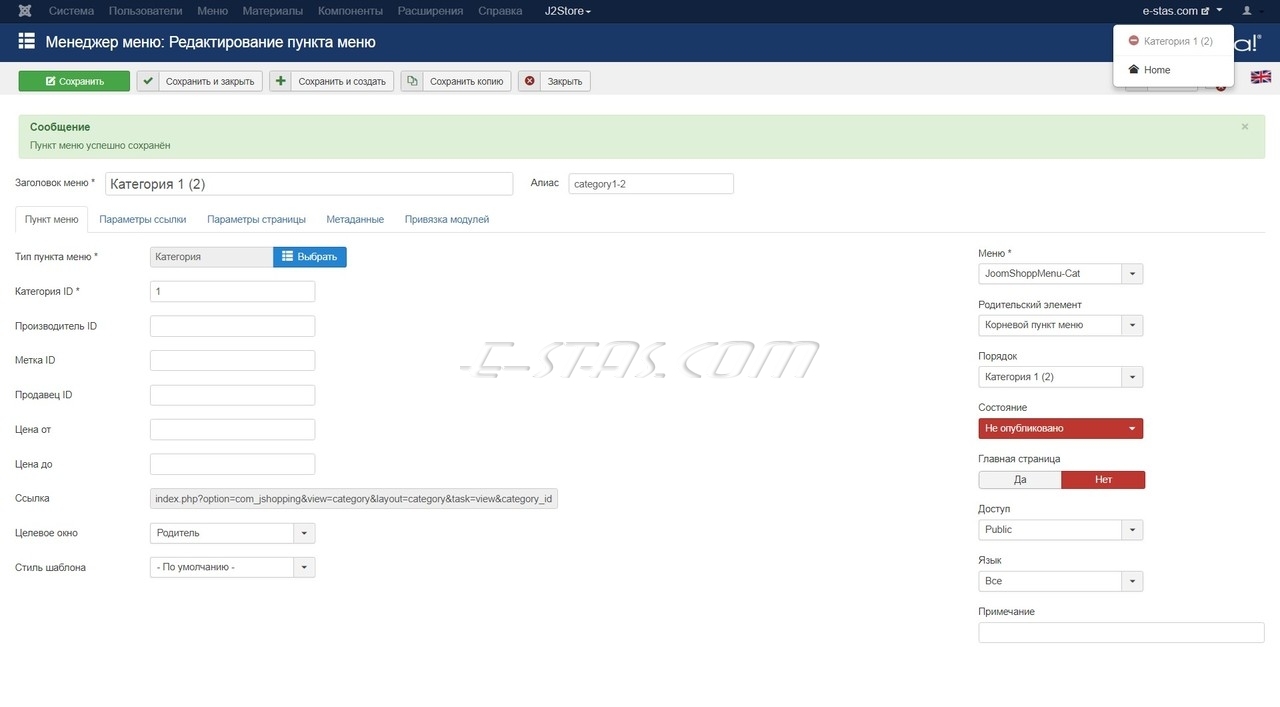Click the green Сохранить button
1280x707 pixels.
[74, 81]
